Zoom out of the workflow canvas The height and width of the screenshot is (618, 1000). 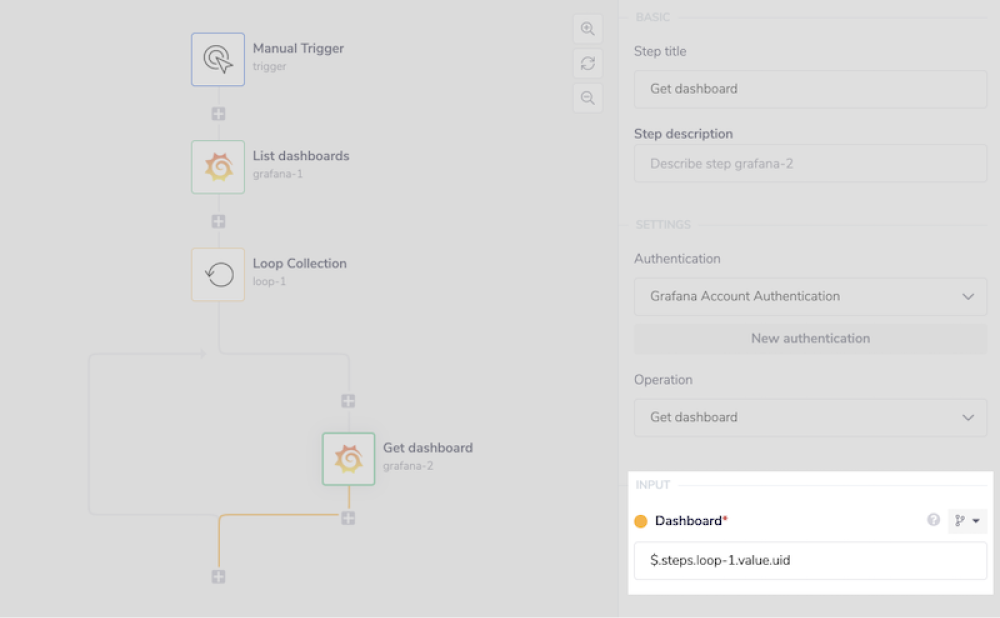pos(588,97)
